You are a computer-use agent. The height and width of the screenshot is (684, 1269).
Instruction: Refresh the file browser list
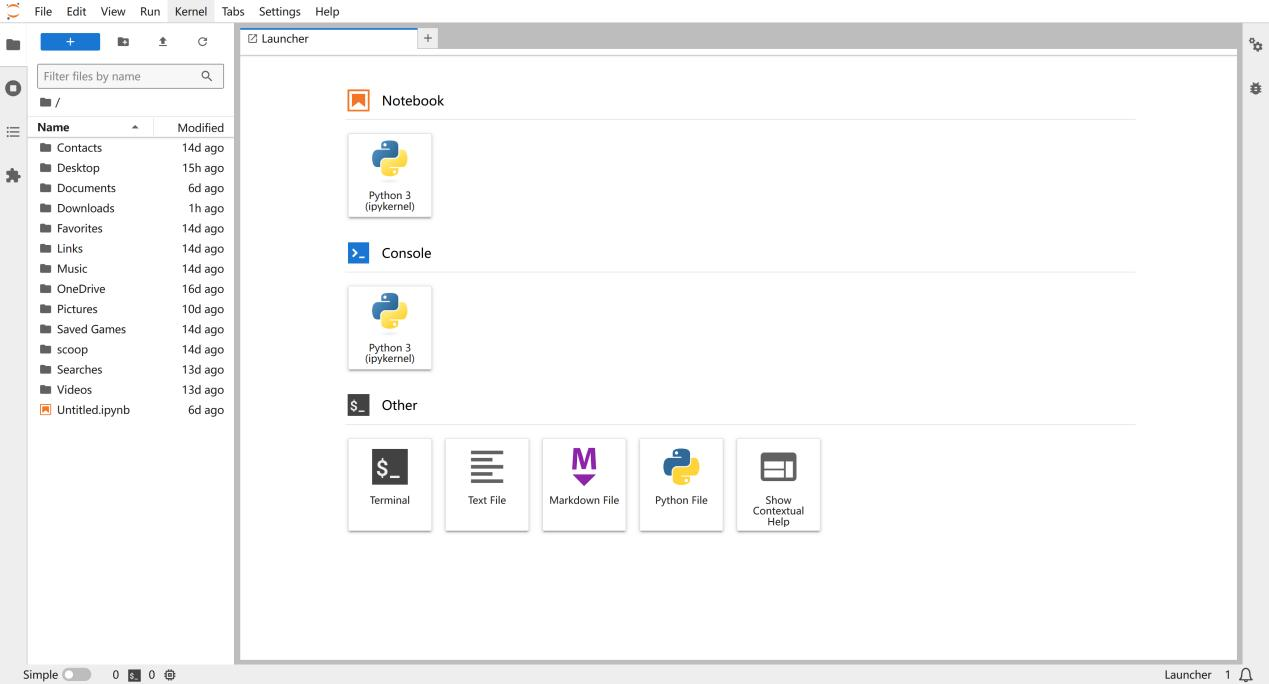click(202, 42)
